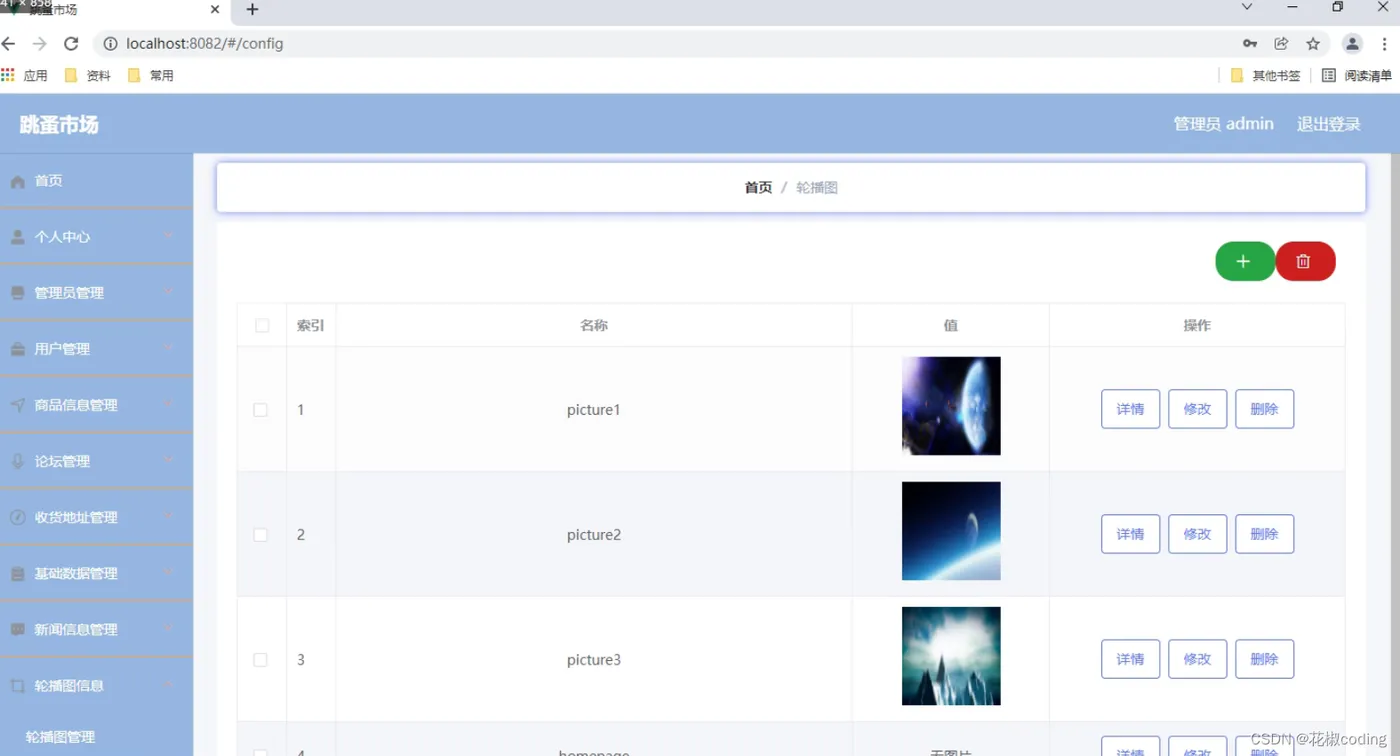Image resolution: width=1400 pixels, height=756 pixels.
Task: Collapse 轮播图信息 using its chevron arrow
Action: pos(168,685)
